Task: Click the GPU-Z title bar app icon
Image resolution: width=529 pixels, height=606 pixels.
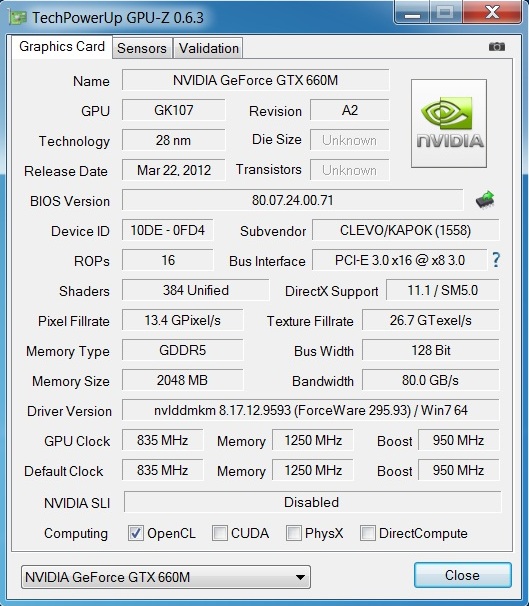Action: 17,18
